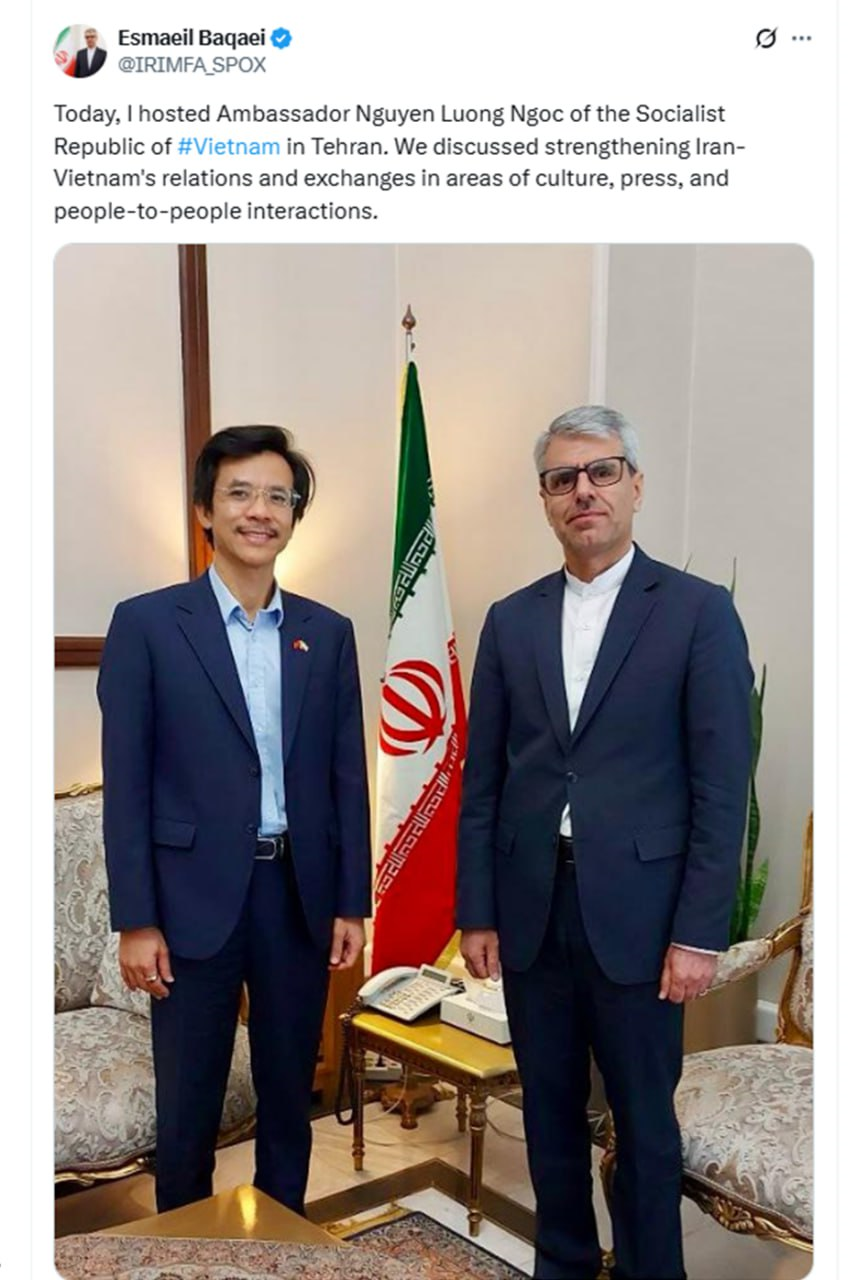Image resolution: width=868 pixels, height=1280 pixels.
Task: Open Esmaeil Baqaei's profile avatar
Action: (x=80, y=51)
